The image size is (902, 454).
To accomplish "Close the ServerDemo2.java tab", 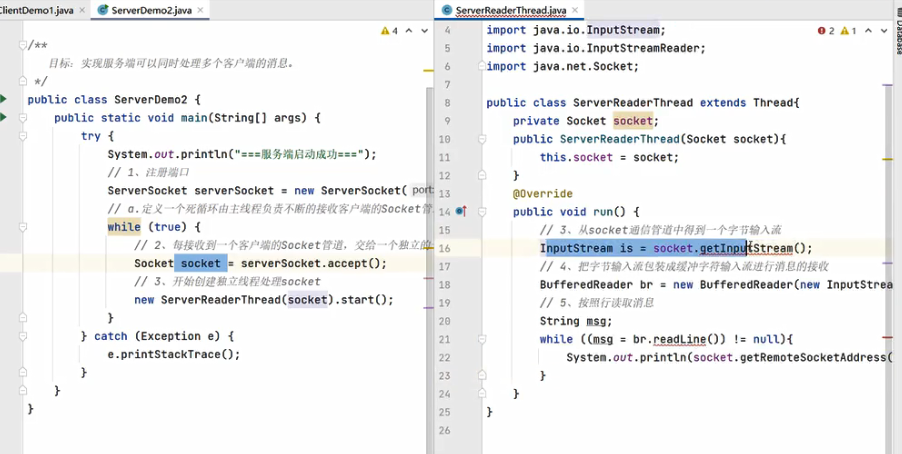I will pyautogui.click(x=201, y=10).
